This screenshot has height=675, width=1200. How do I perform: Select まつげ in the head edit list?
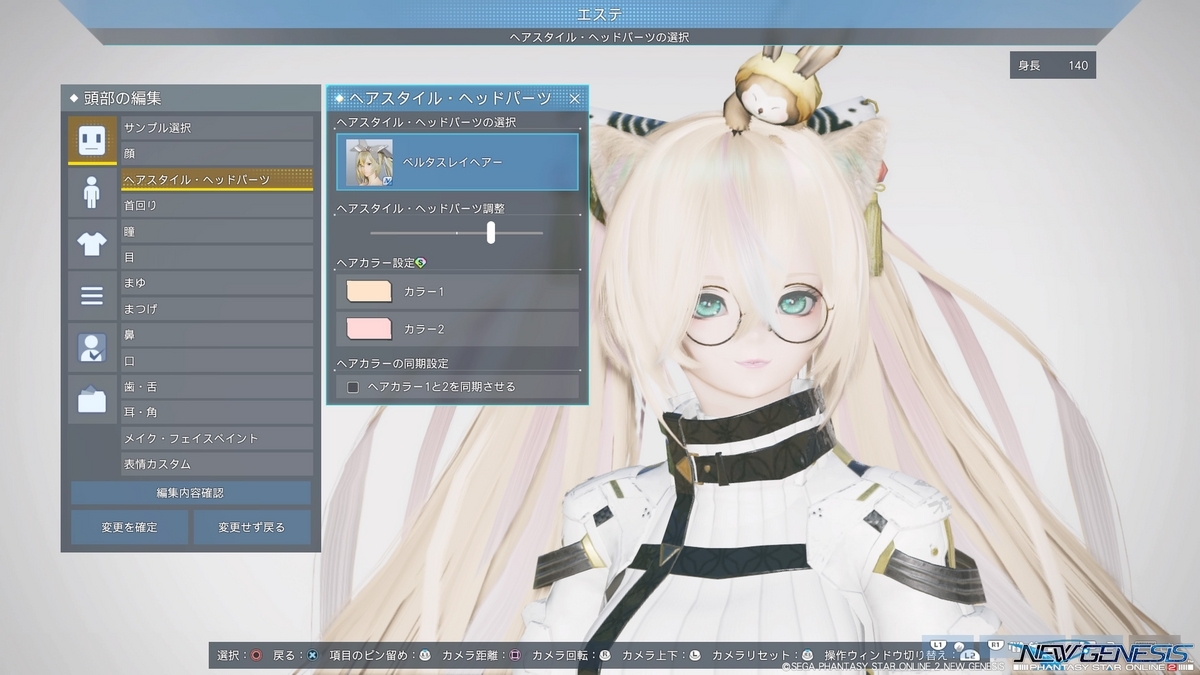coord(217,309)
